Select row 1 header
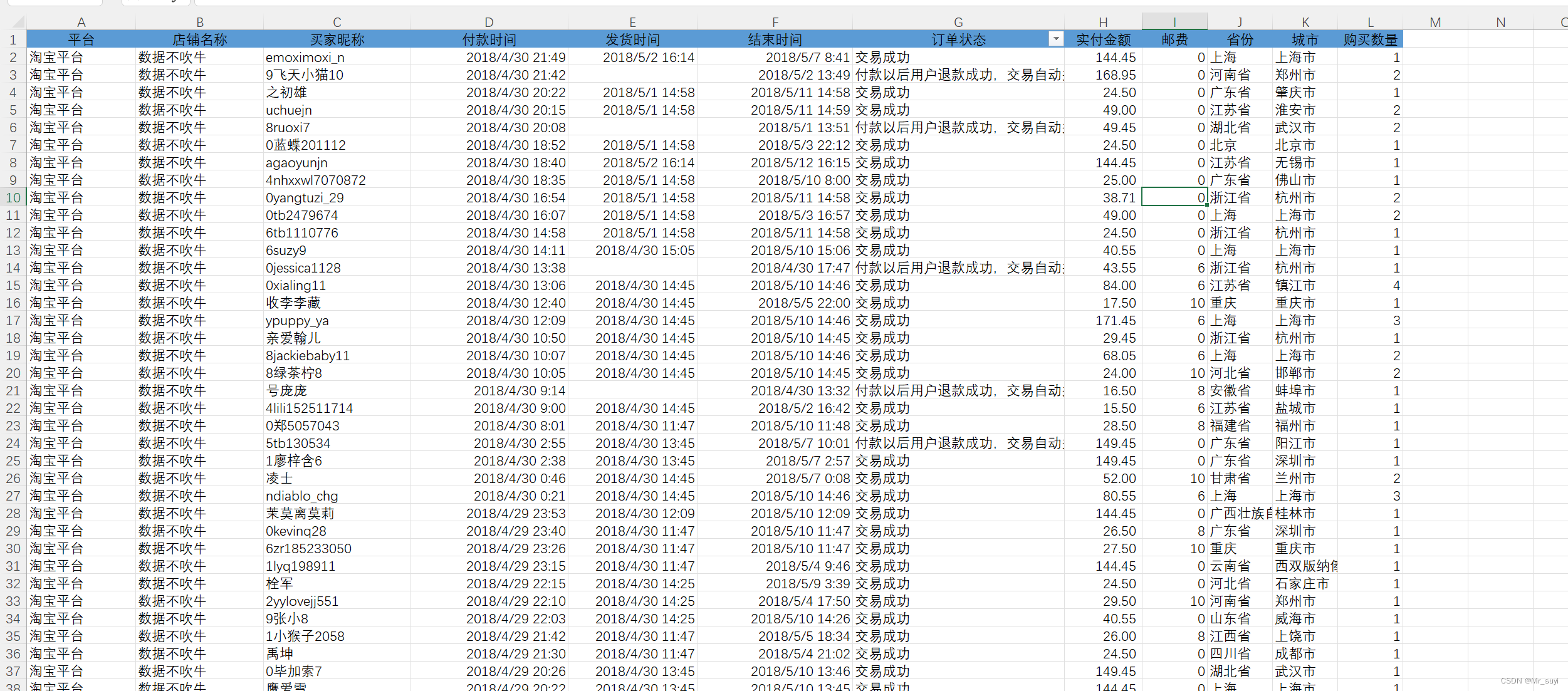This screenshot has width=1568, height=691. click(13, 40)
